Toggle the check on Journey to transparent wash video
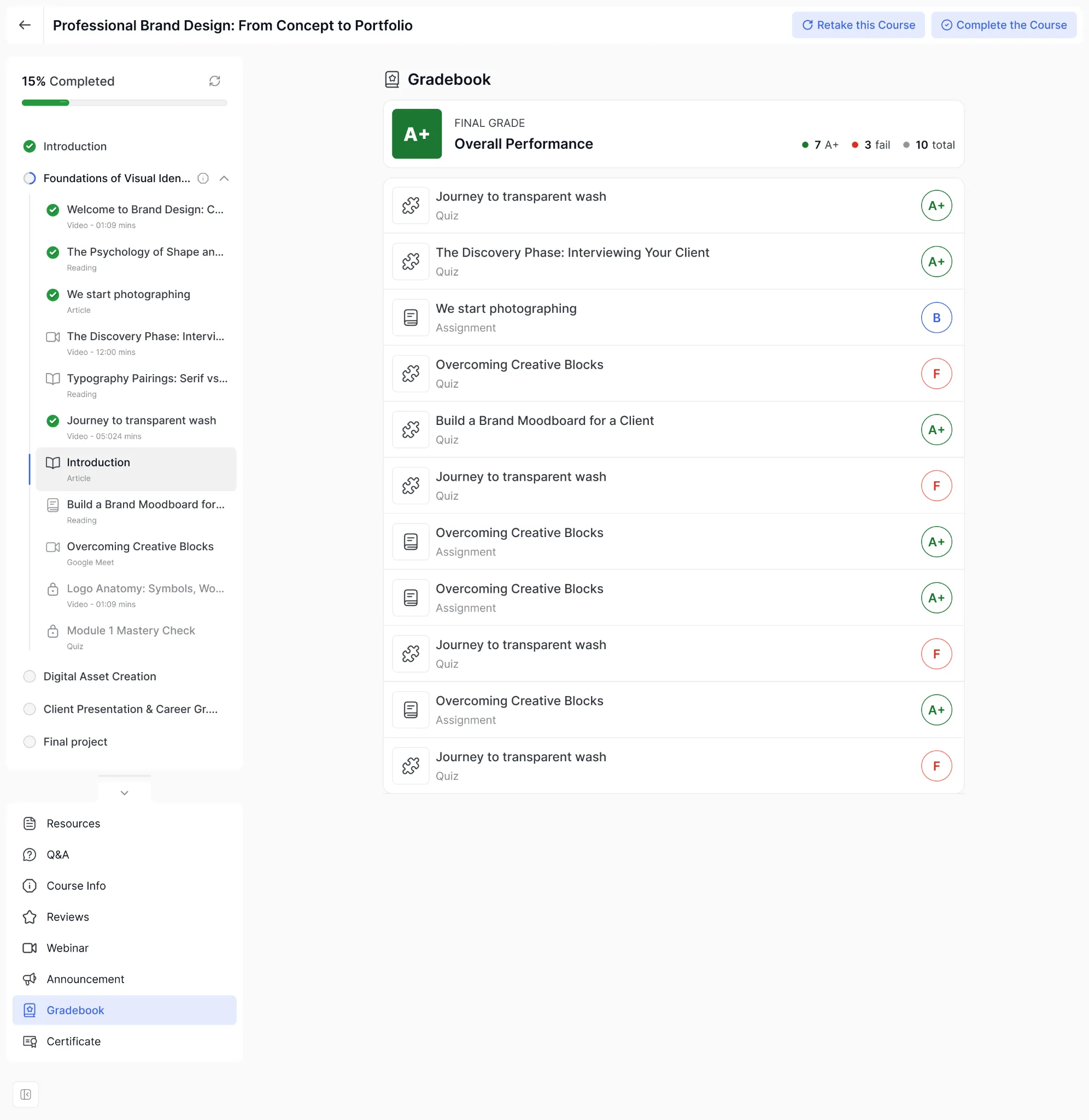The height and width of the screenshot is (1120, 1089). [52, 421]
